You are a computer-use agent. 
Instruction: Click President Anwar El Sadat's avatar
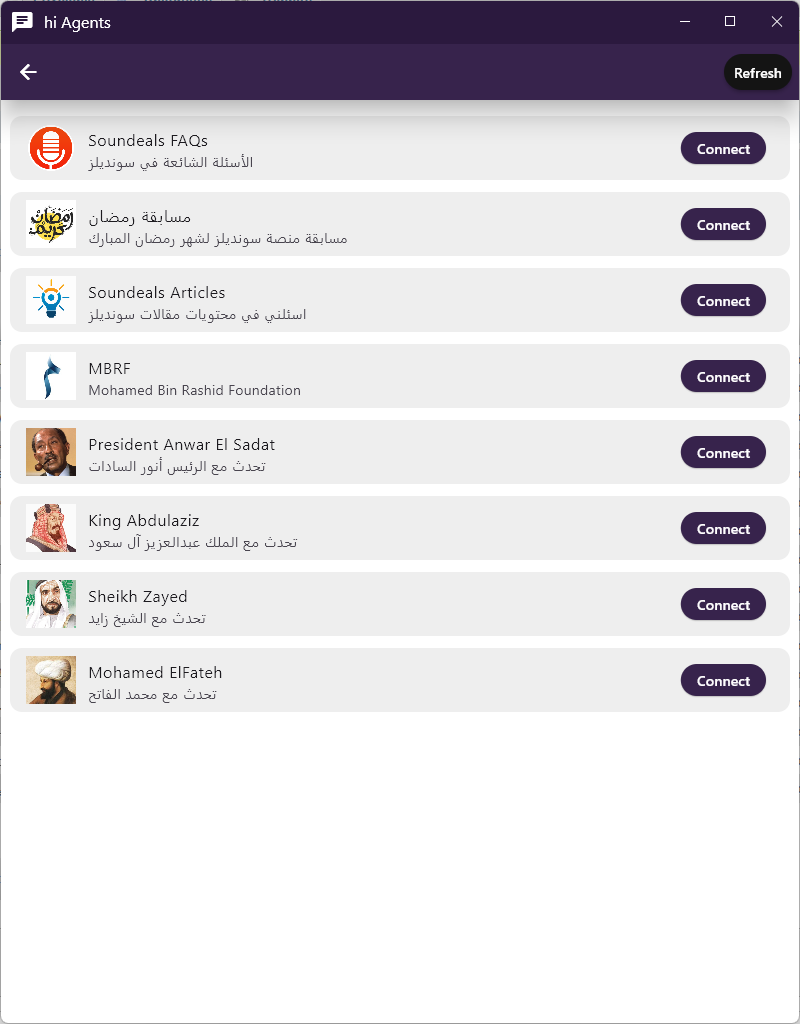point(51,452)
